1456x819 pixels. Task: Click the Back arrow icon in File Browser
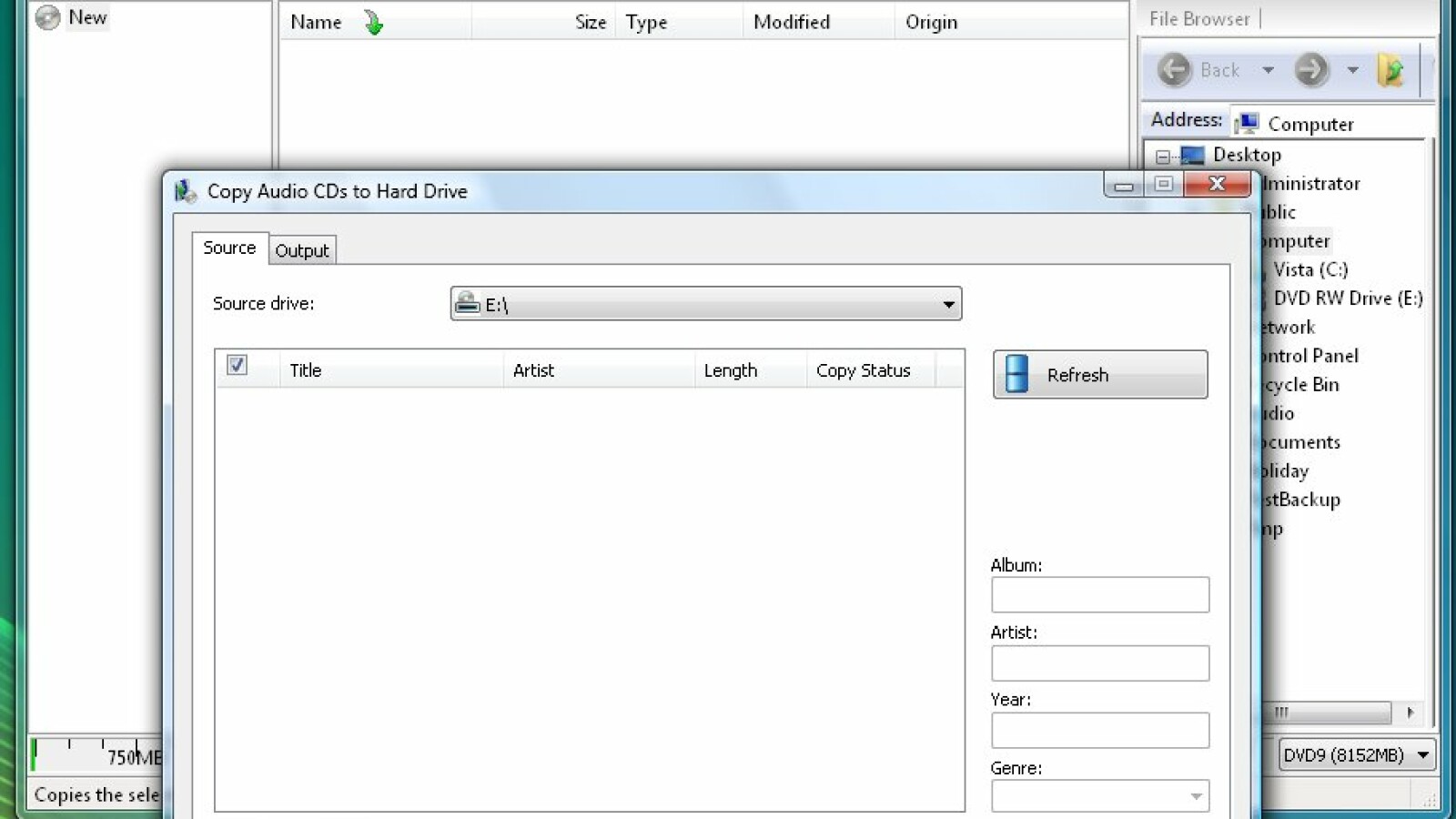(x=1174, y=70)
